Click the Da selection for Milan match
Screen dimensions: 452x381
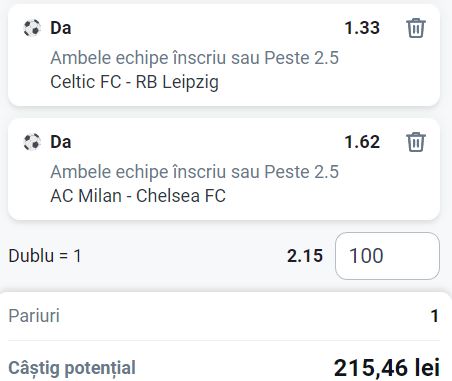point(61,142)
